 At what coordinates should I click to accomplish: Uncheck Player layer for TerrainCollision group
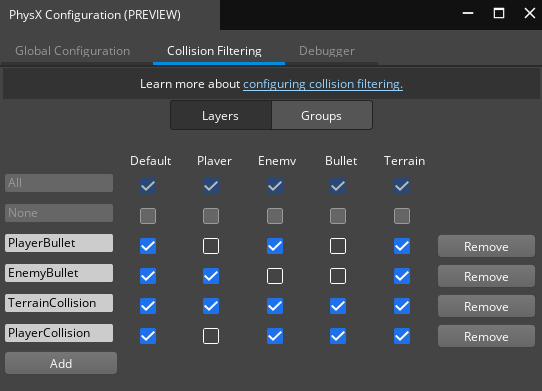tap(211, 306)
